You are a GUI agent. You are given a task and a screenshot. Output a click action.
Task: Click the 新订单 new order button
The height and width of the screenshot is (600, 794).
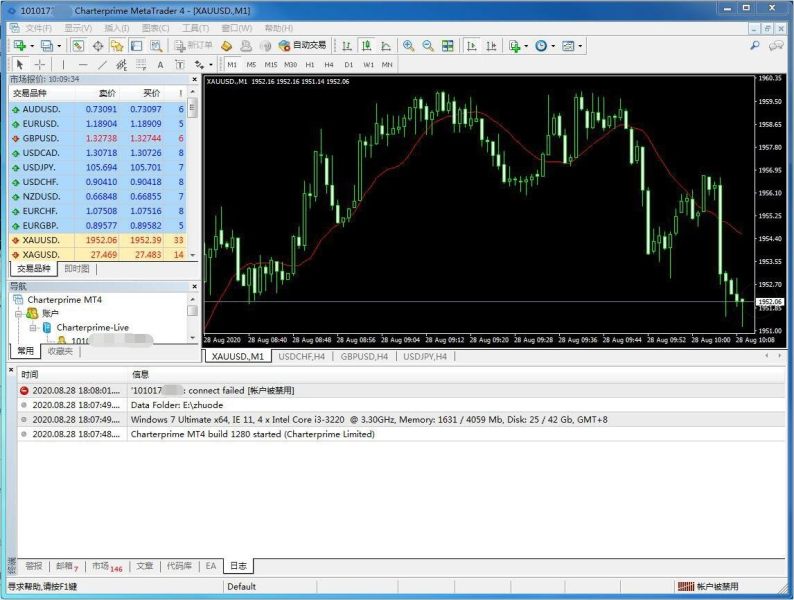pos(193,46)
